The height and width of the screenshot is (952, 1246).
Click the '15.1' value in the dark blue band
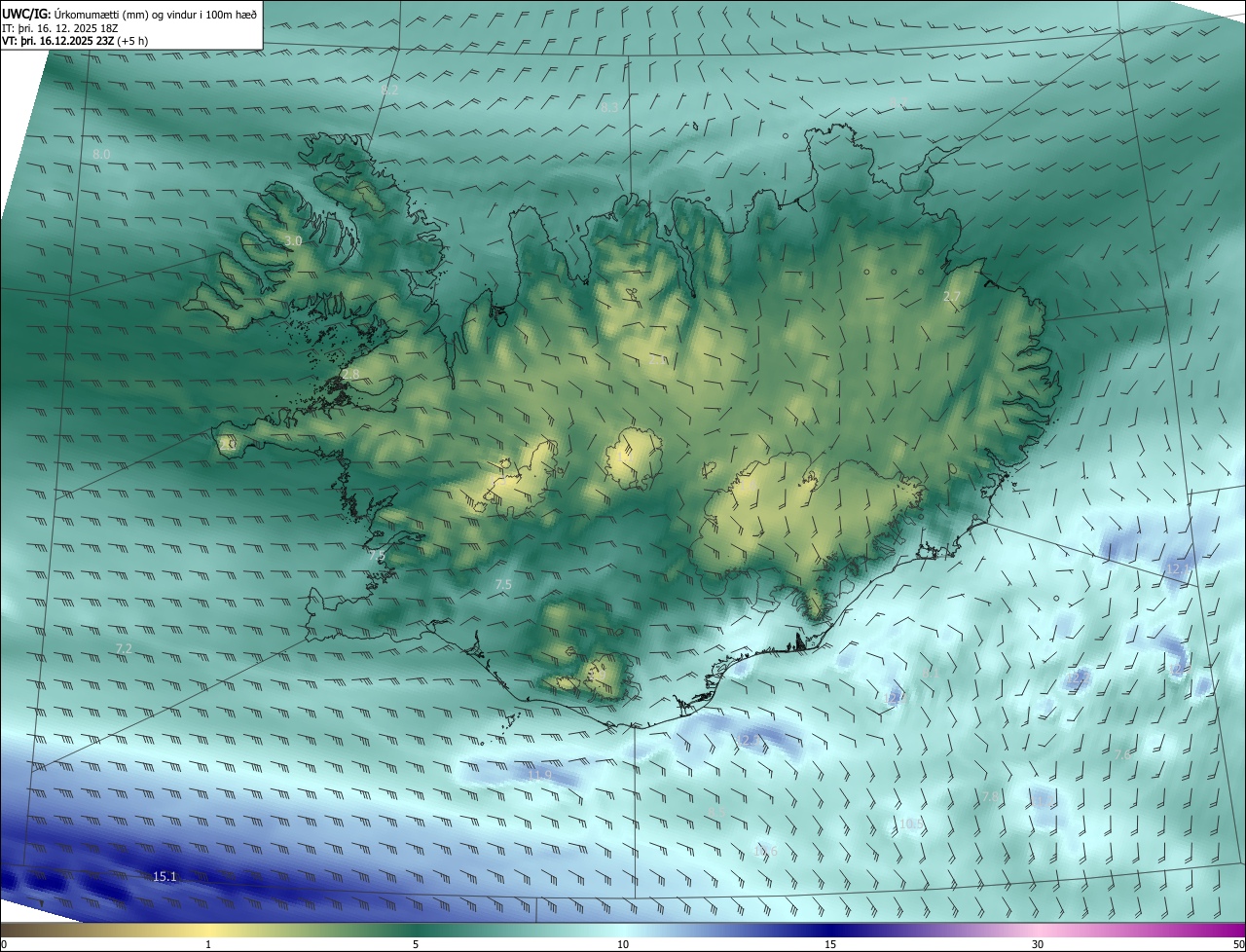pos(165,877)
